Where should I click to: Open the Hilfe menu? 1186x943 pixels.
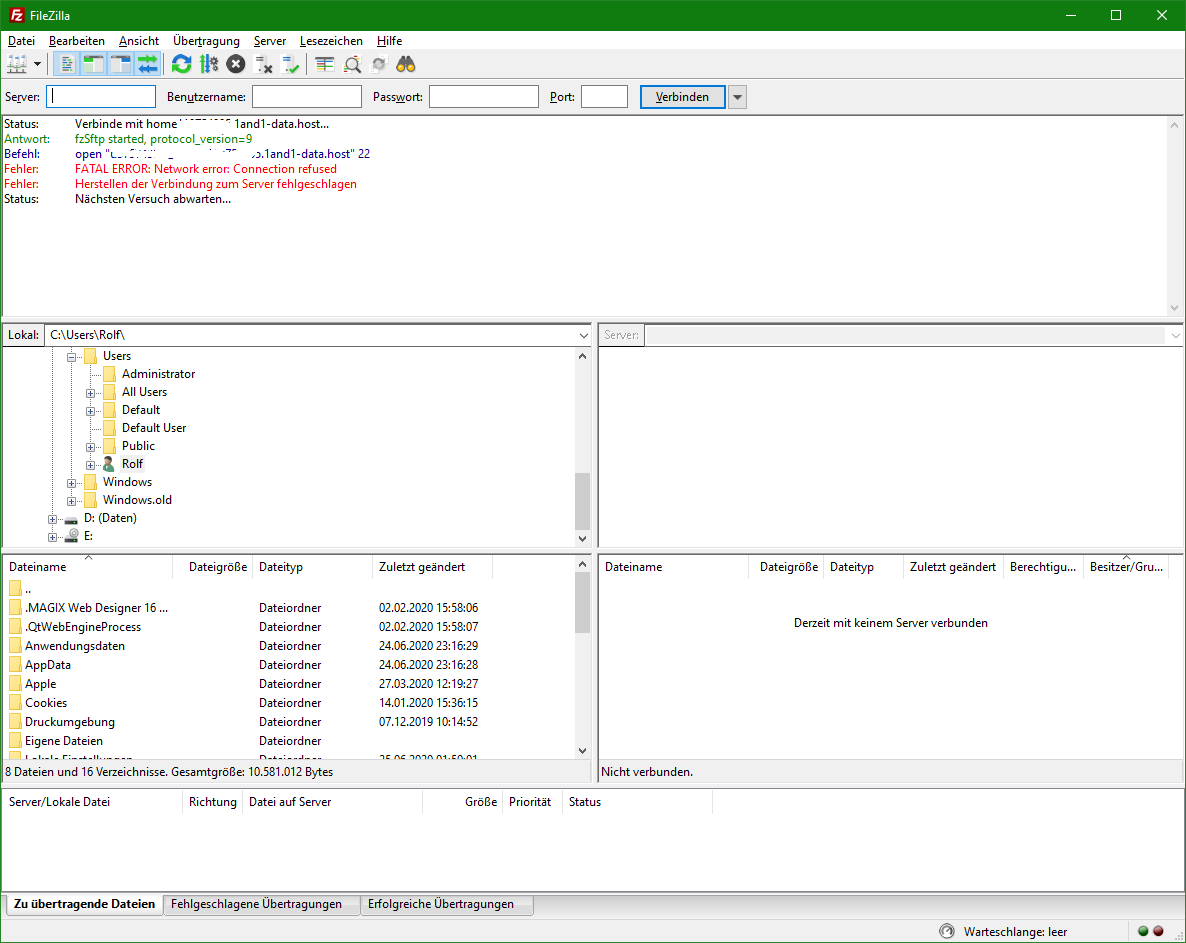tap(389, 41)
